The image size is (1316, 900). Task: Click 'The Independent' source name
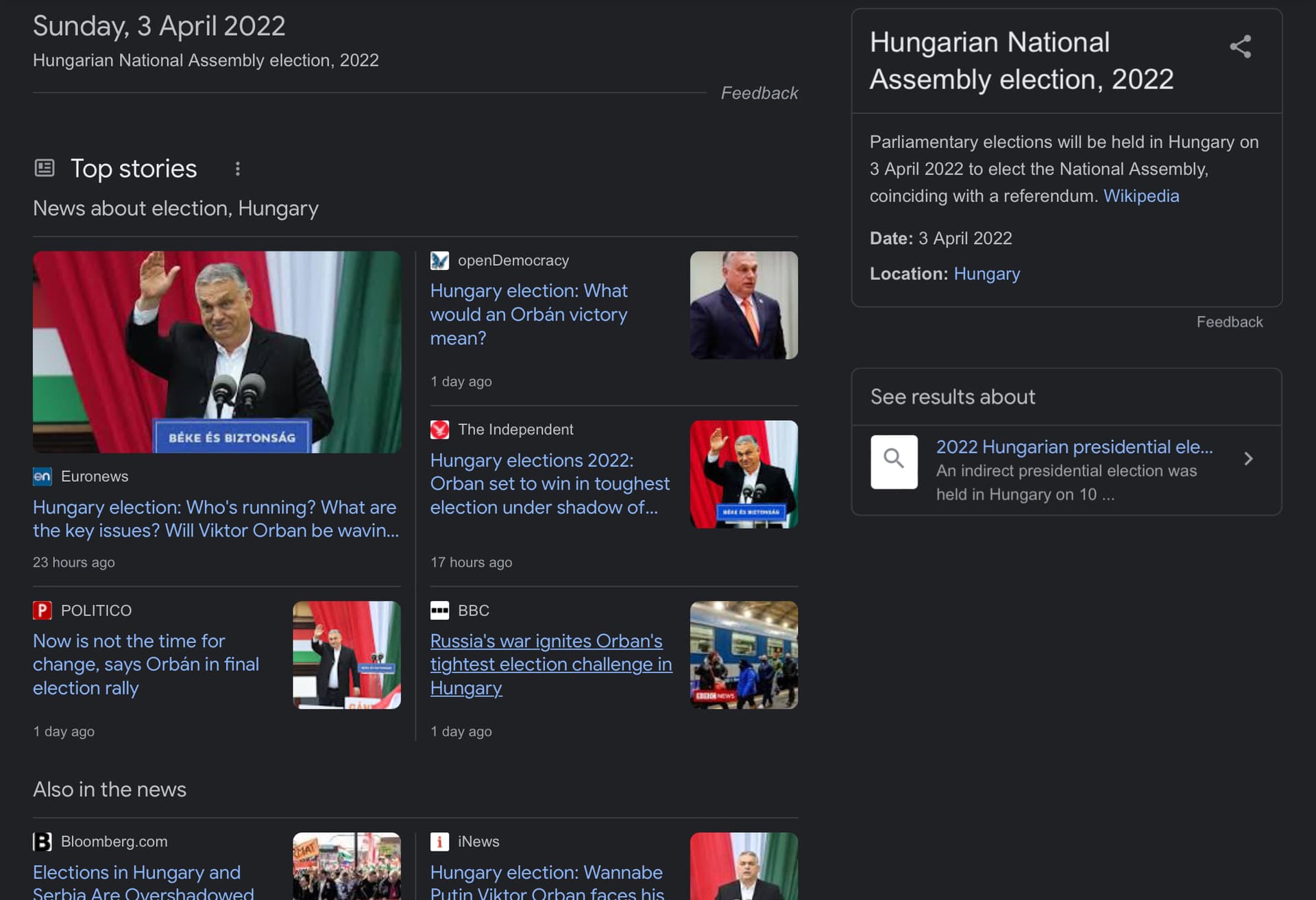pyautogui.click(x=515, y=430)
